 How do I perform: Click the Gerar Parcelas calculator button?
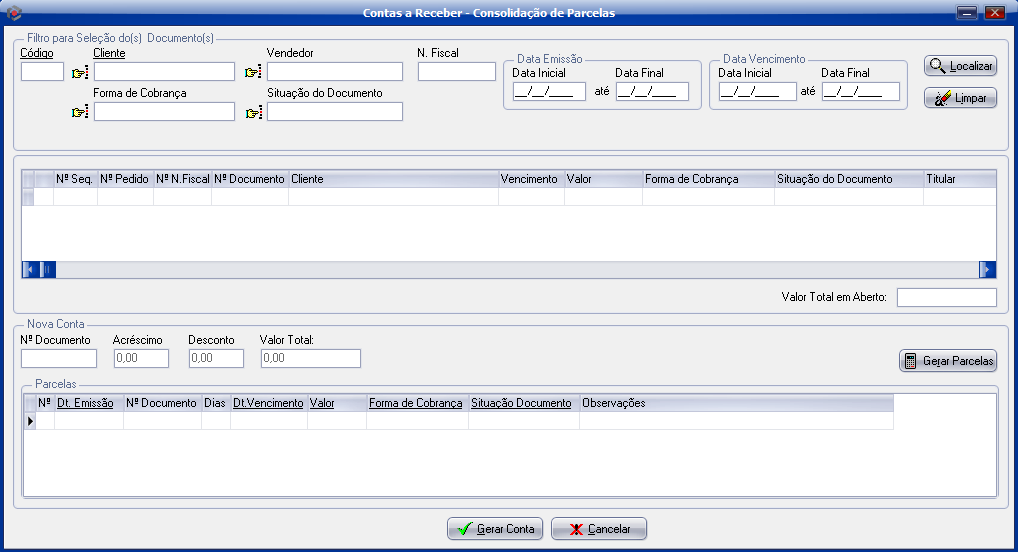click(x=948, y=361)
